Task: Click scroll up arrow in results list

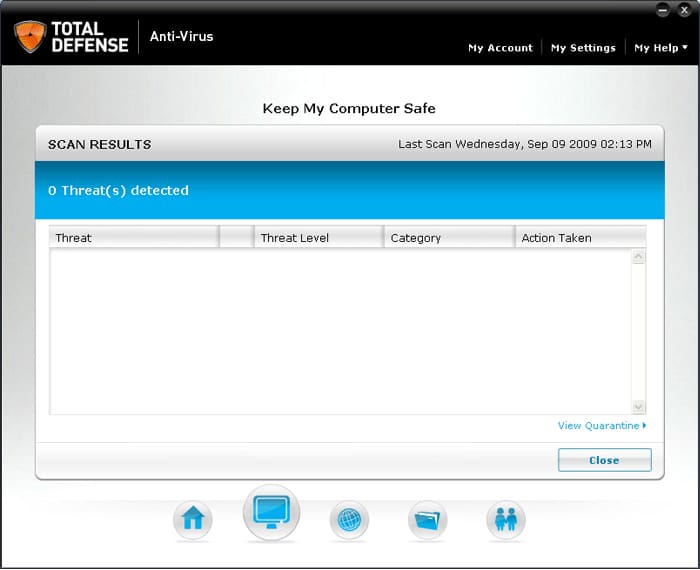Action: [x=638, y=257]
